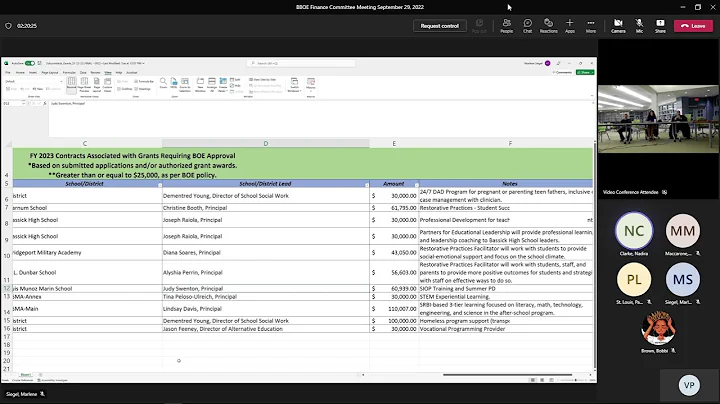Click the Arrange All icon
Image resolution: width=720 pixels, height=404 pixels.
click(212, 85)
